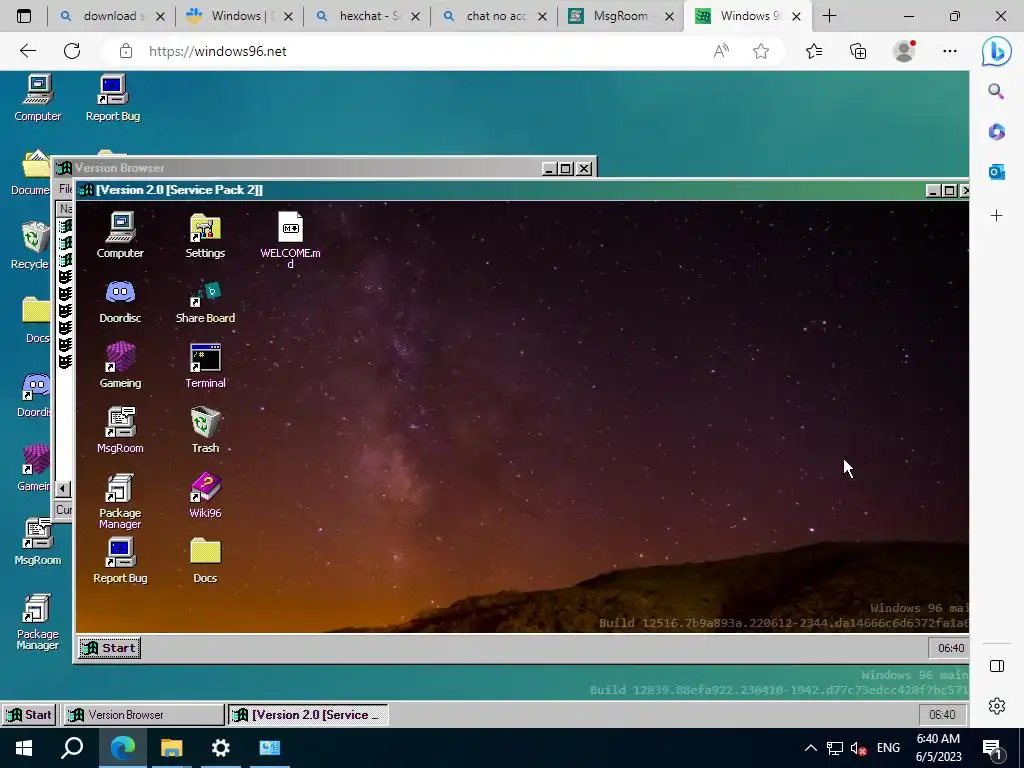Show hidden system tray icons
The width and height of the screenshot is (1024, 768).
point(810,748)
